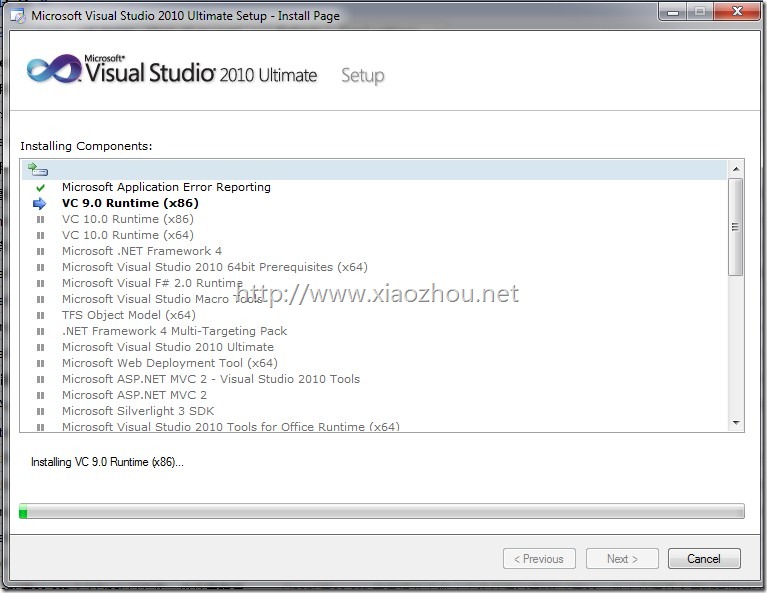The height and width of the screenshot is (593, 767).
Task: Click pending icon beside .NET Framework 4 Multi-Targeting Pack
Action: point(41,331)
